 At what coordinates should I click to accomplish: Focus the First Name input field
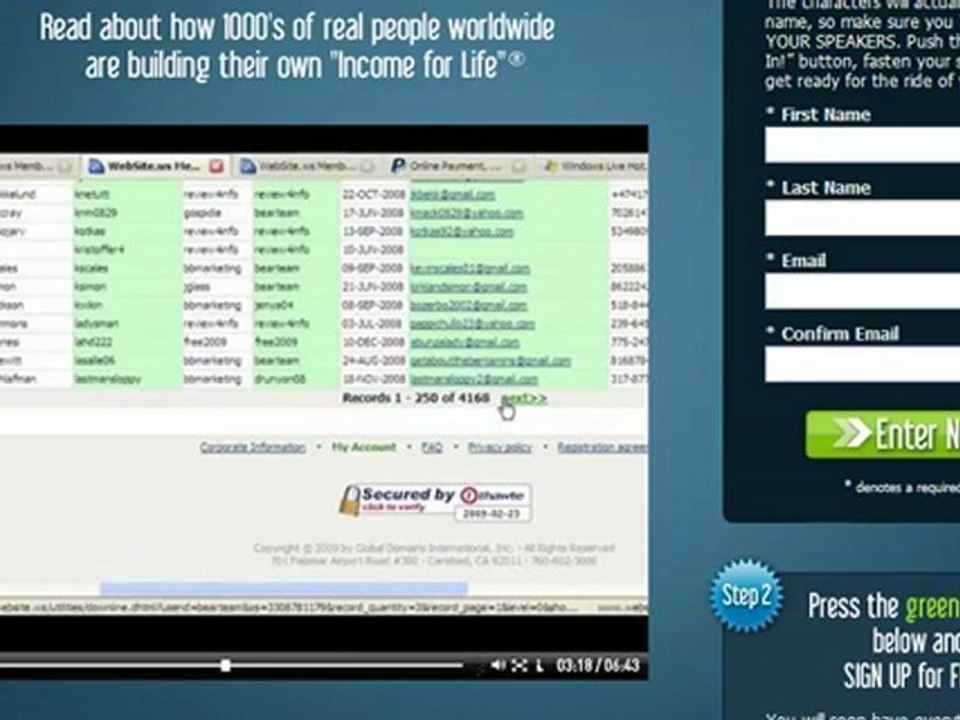click(x=862, y=144)
